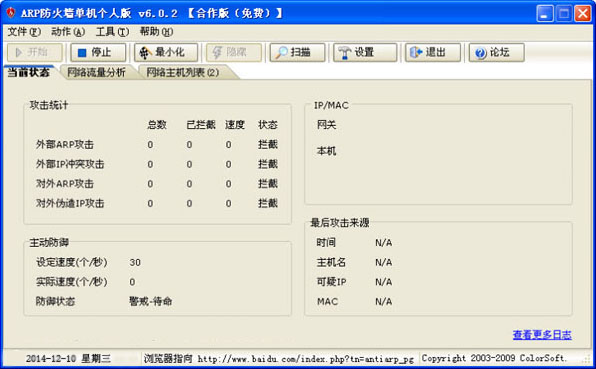Image resolution: width=596 pixels, height=369 pixels.
Task: Click the 实际速度(个/秒) label
Action: (x=72, y=282)
